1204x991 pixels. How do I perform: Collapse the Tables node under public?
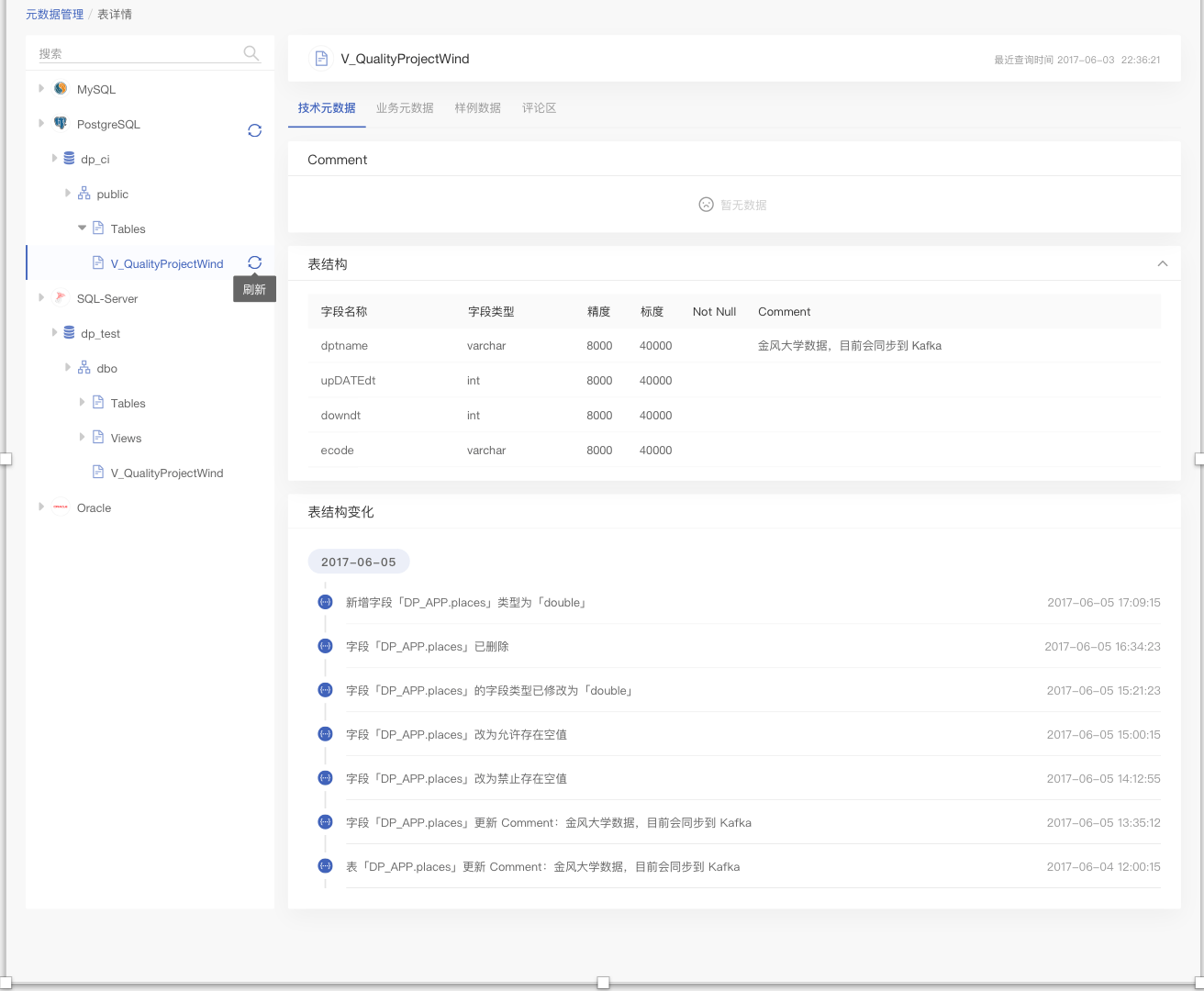click(x=82, y=228)
